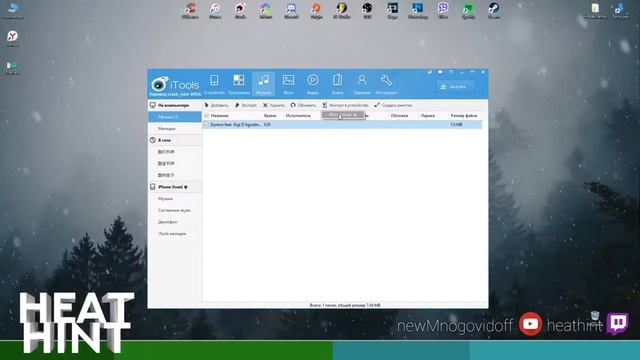Sort by the Время column header
Viewport: 640px width, 360px height.
270,116
